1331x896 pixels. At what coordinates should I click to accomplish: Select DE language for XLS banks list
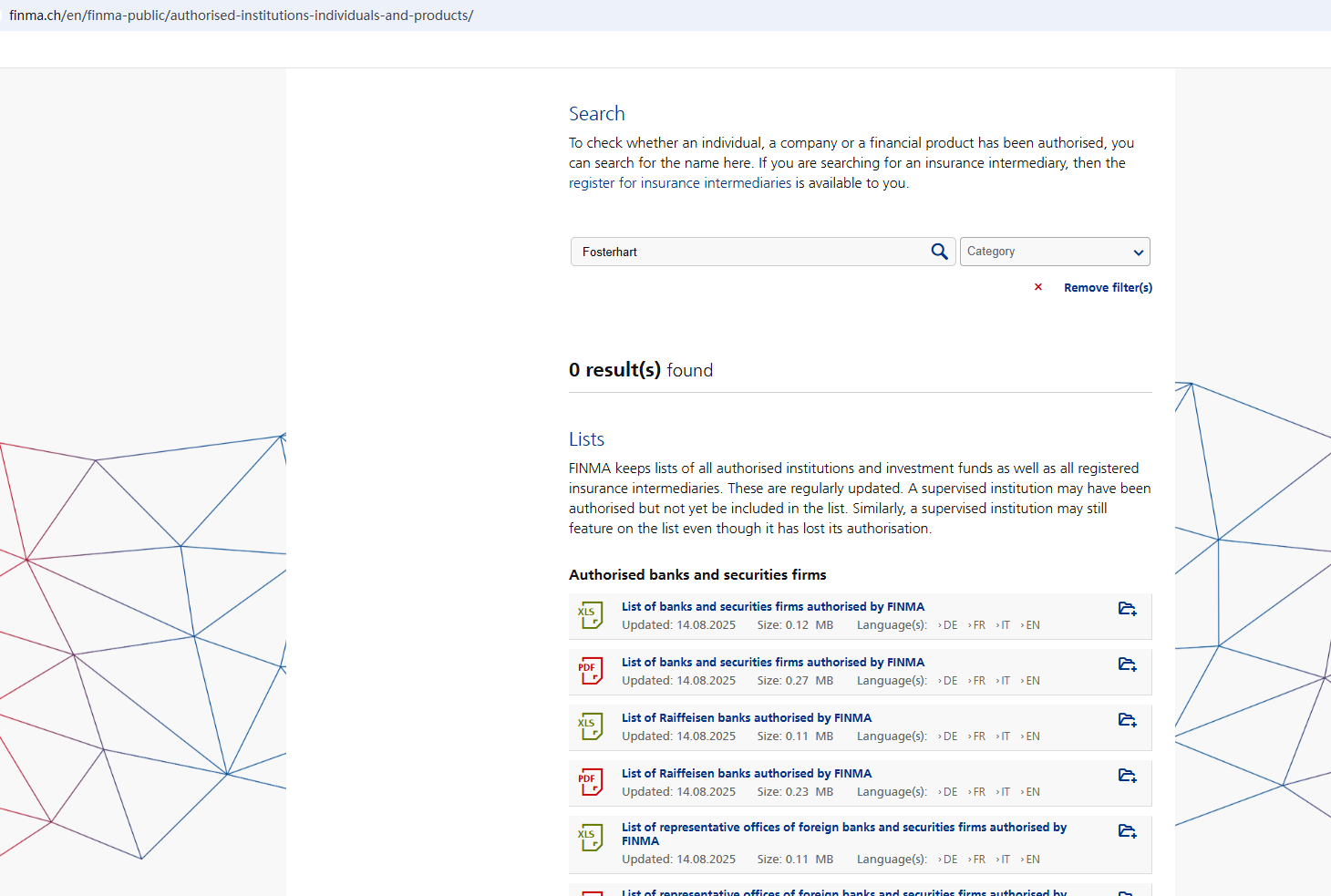tap(949, 625)
